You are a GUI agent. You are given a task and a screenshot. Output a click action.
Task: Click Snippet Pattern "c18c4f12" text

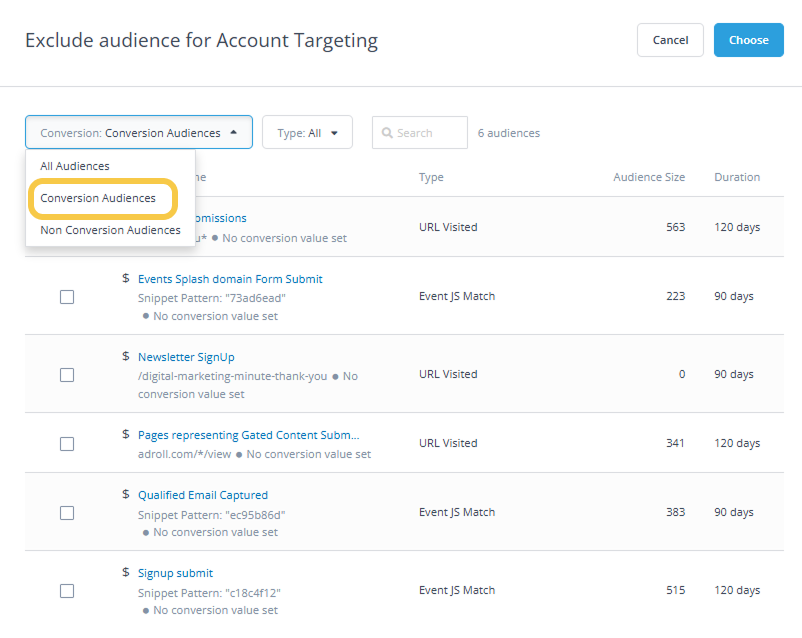click(209, 593)
